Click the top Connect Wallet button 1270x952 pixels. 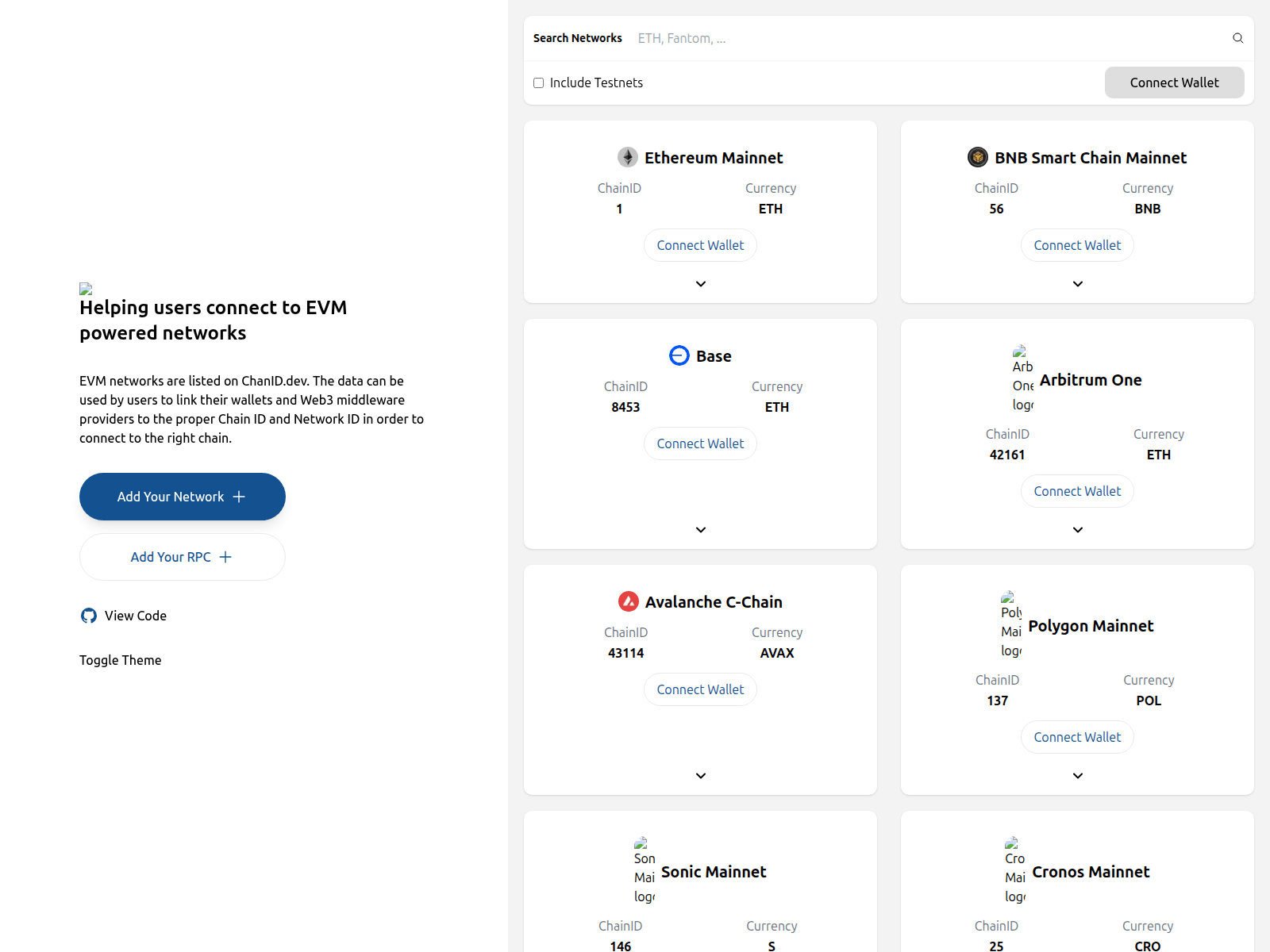pyautogui.click(x=1175, y=83)
